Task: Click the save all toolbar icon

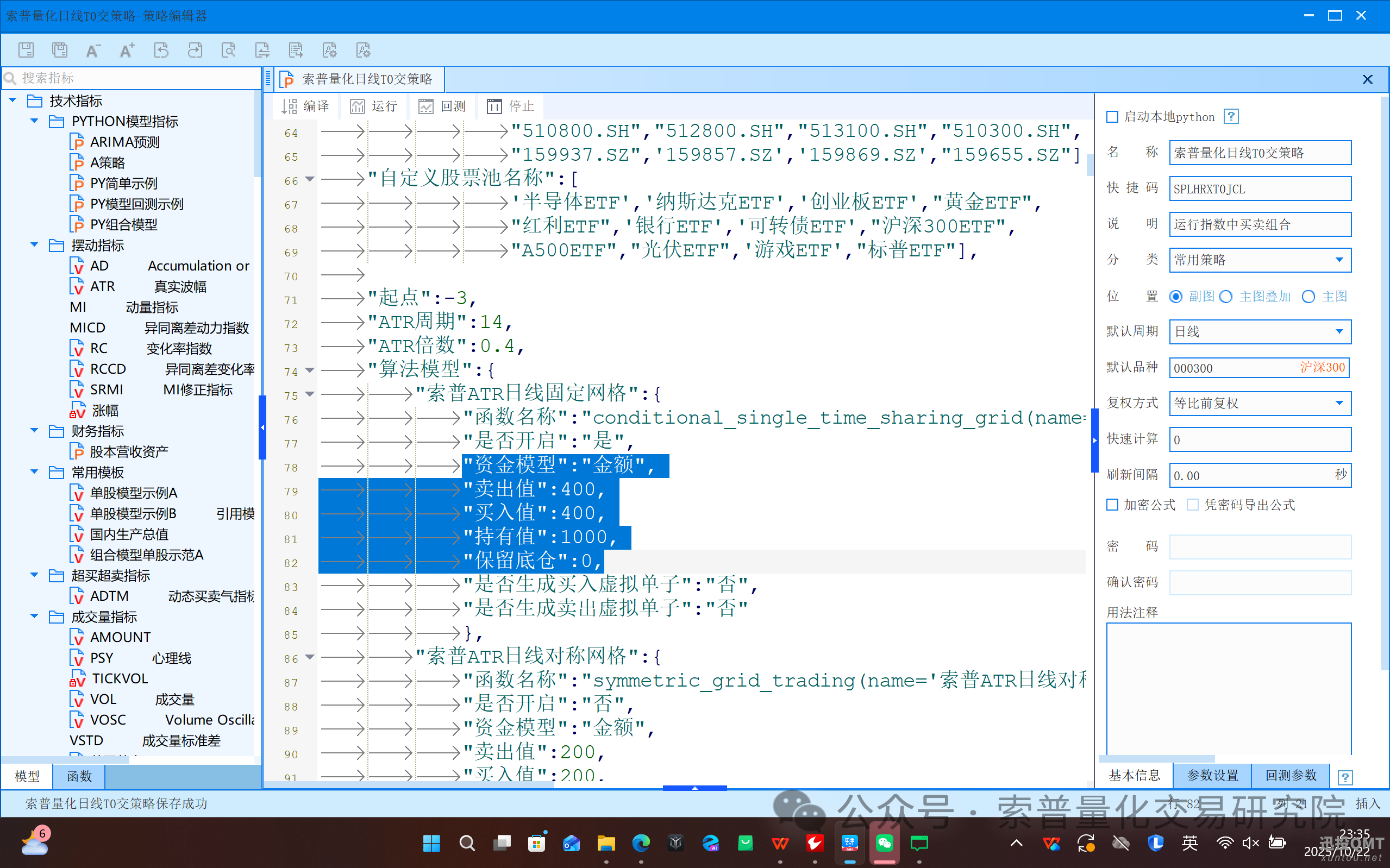Action: point(60,50)
